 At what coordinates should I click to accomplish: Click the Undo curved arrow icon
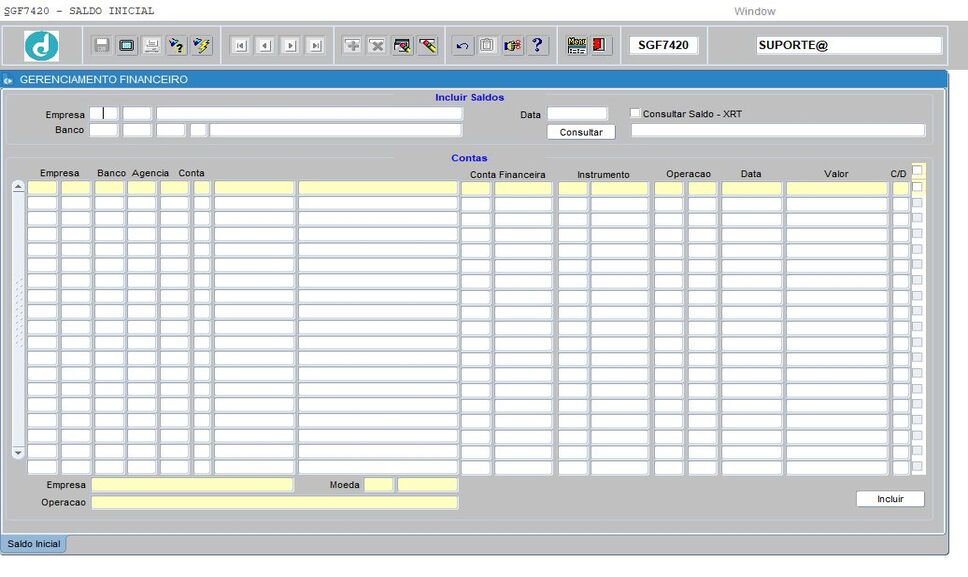(x=462, y=45)
